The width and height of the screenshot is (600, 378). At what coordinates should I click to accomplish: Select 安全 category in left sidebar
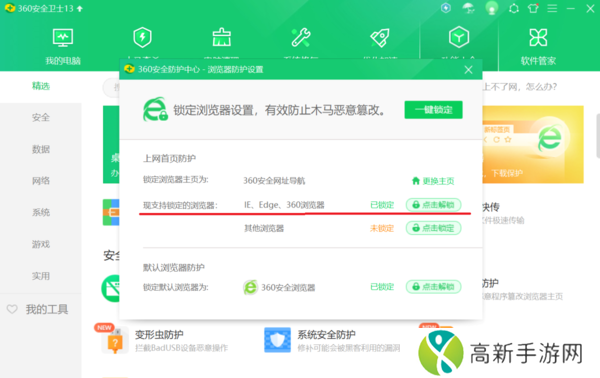pyautogui.click(x=41, y=117)
